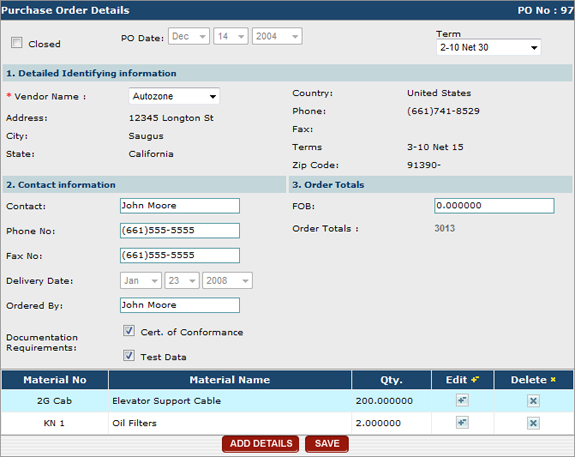Delete the Oil Filters row
The image size is (575, 457).
tap(533, 423)
